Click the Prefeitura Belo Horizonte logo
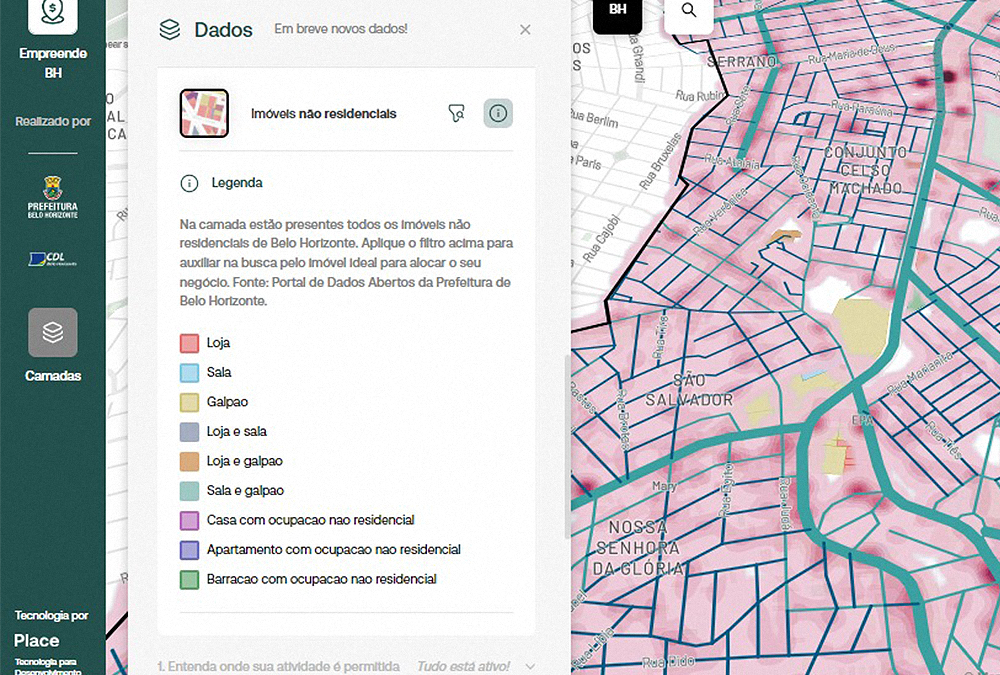The width and height of the screenshot is (1000, 675). tap(53, 198)
